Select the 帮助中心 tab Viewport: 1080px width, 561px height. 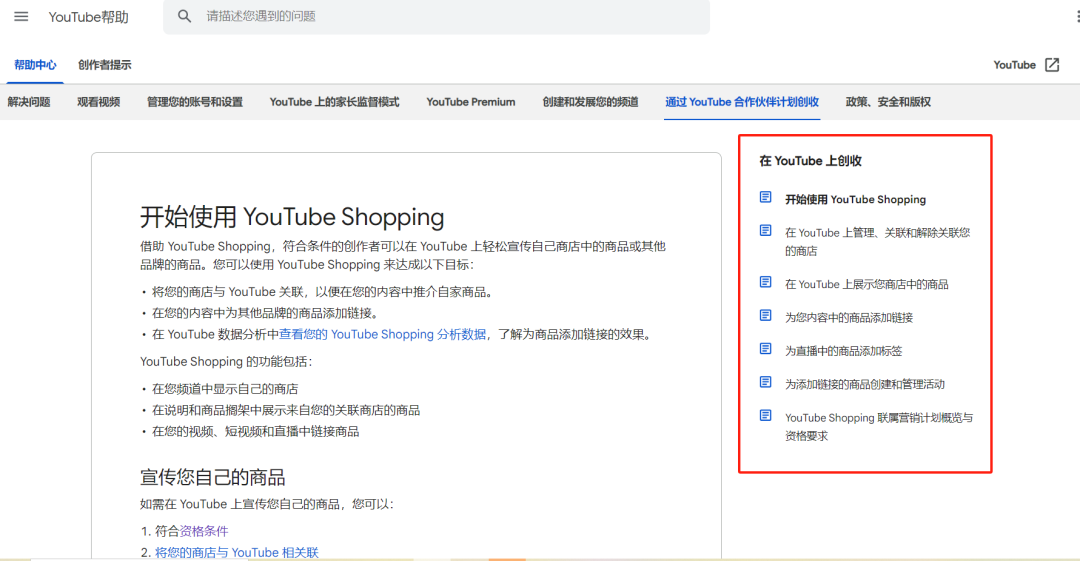35,65
